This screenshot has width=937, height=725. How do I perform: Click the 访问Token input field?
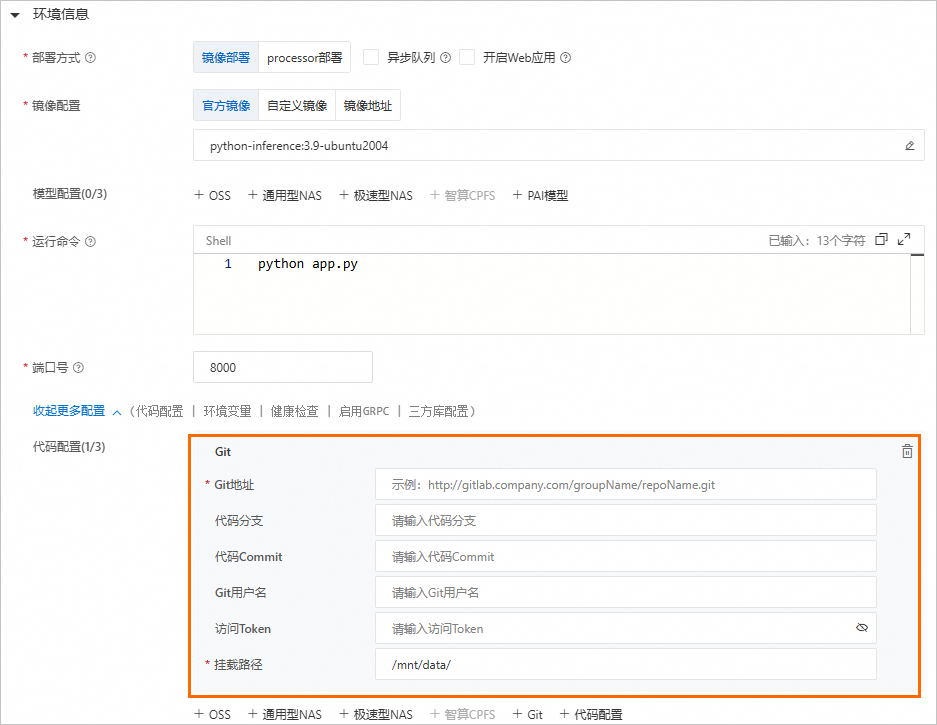(626, 628)
